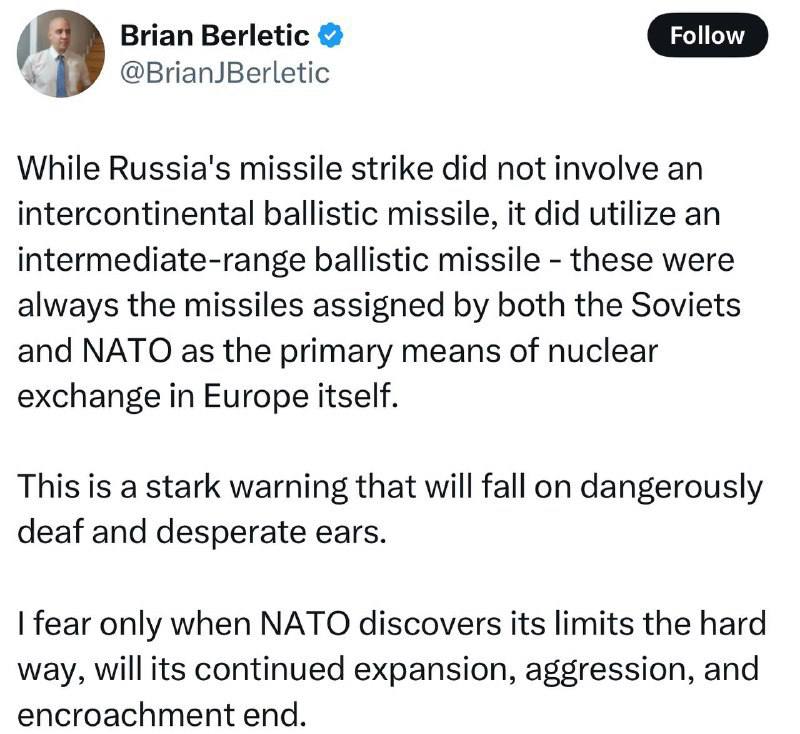
Task: Click "NATO" in the line "and NATO as the primary"
Action: (127, 351)
